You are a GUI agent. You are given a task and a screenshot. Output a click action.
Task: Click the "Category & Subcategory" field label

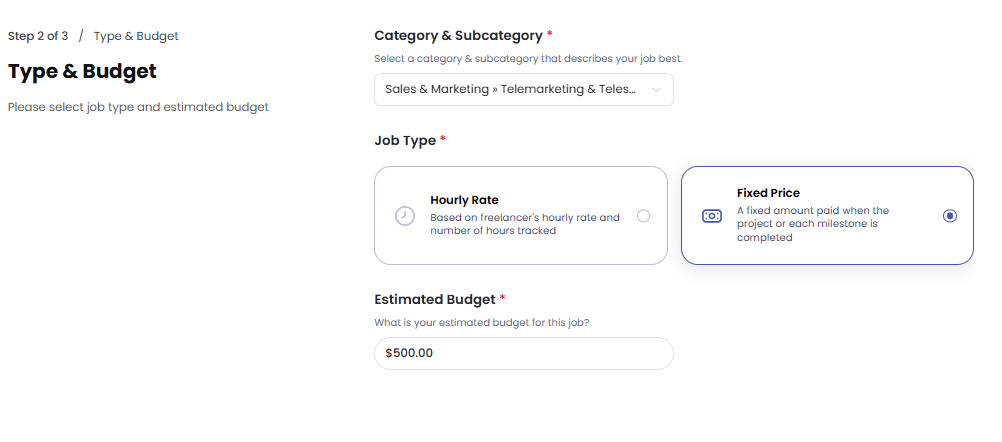456,36
